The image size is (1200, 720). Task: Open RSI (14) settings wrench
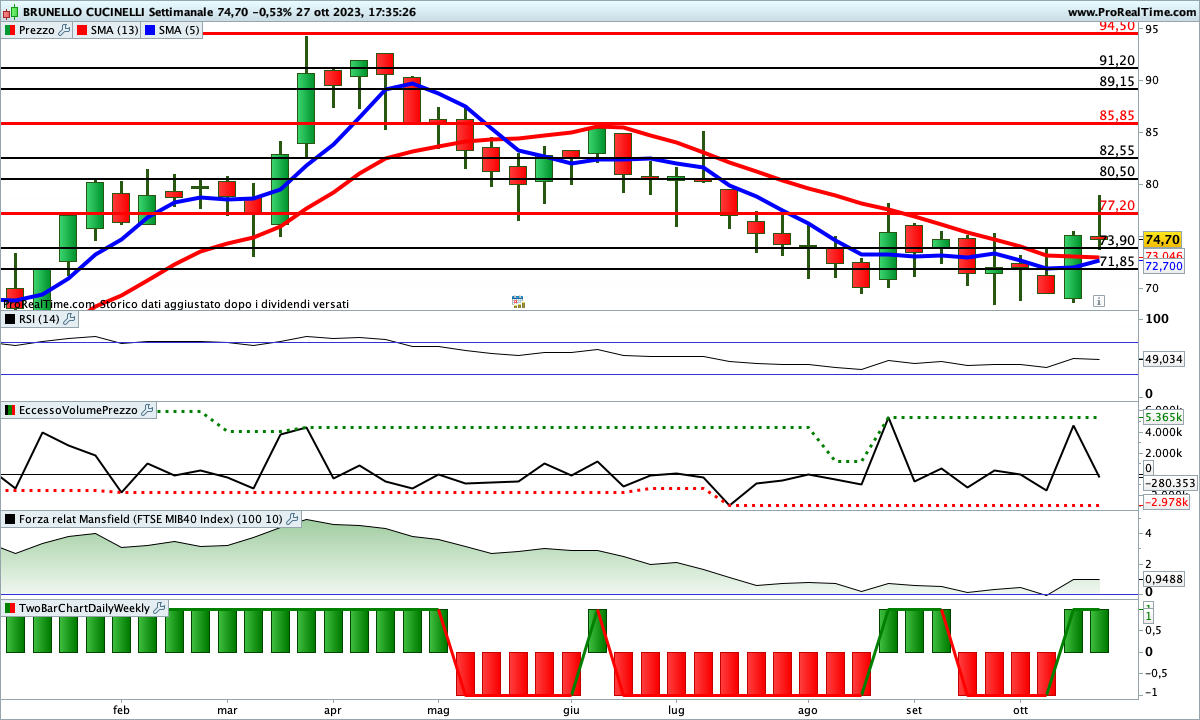[69, 319]
